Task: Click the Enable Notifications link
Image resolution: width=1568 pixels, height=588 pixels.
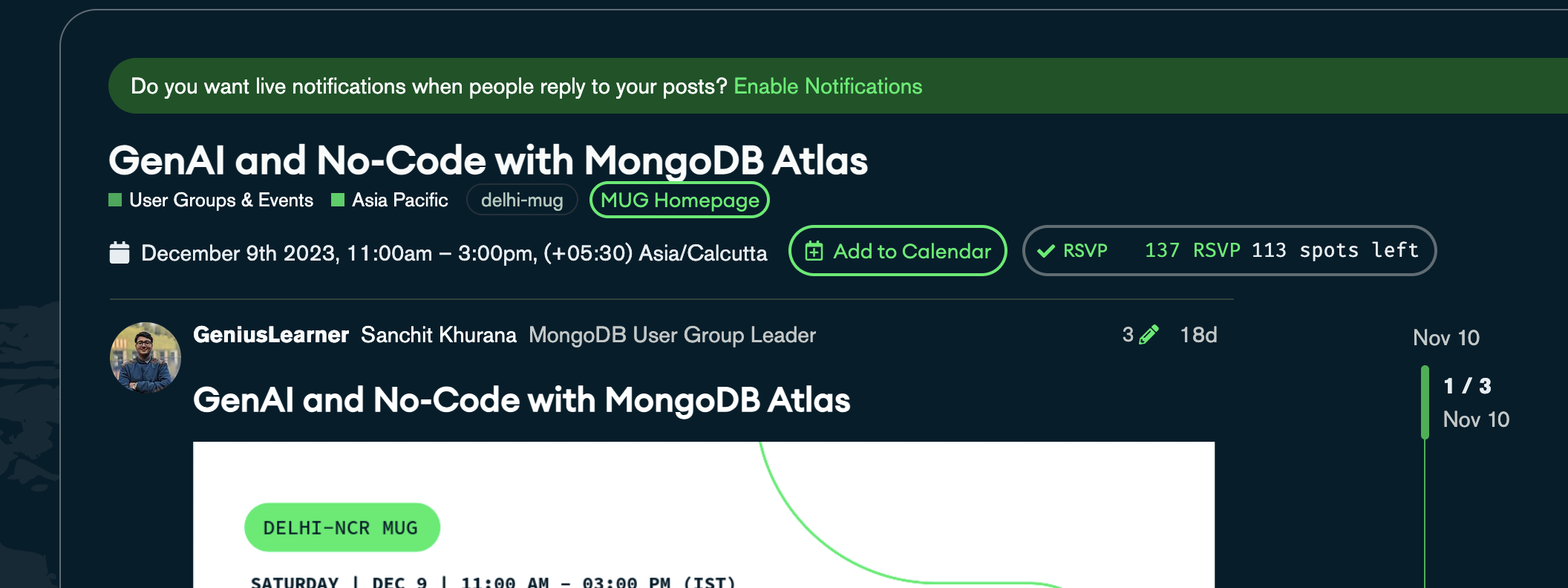Action: click(827, 87)
